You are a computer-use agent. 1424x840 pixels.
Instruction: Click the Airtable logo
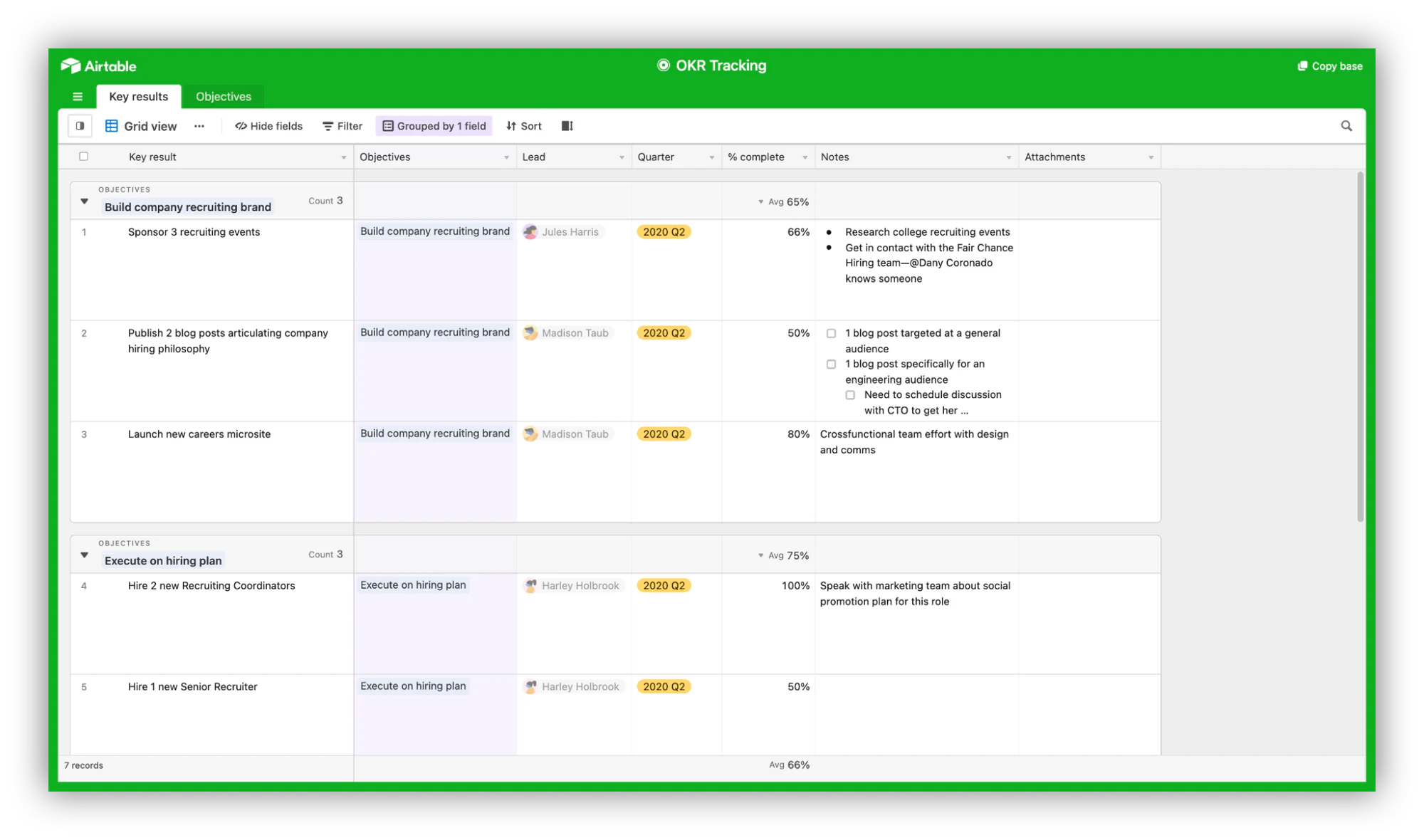point(98,66)
